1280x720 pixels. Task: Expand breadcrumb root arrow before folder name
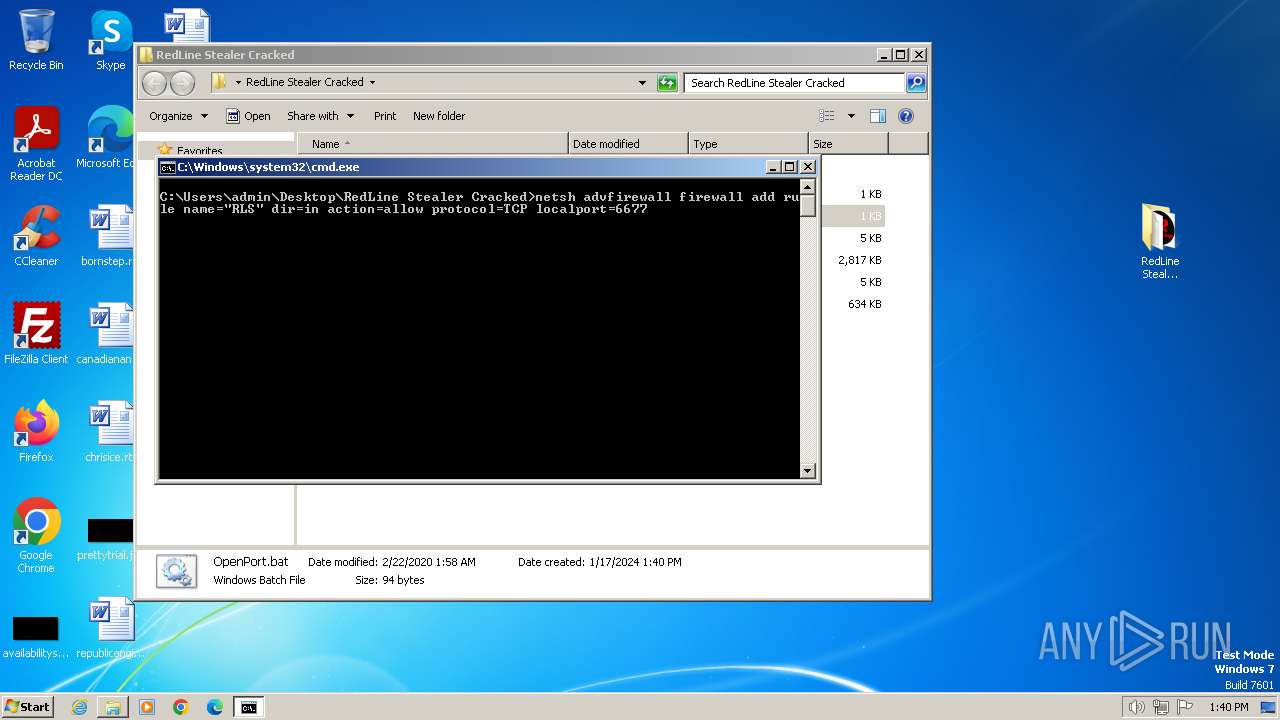[x=238, y=83]
